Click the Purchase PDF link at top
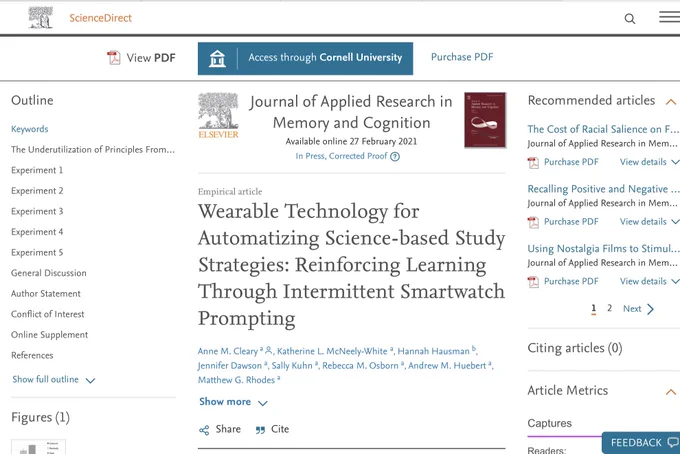This screenshot has height=454, width=680. pyautogui.click(x=462, y=57)
